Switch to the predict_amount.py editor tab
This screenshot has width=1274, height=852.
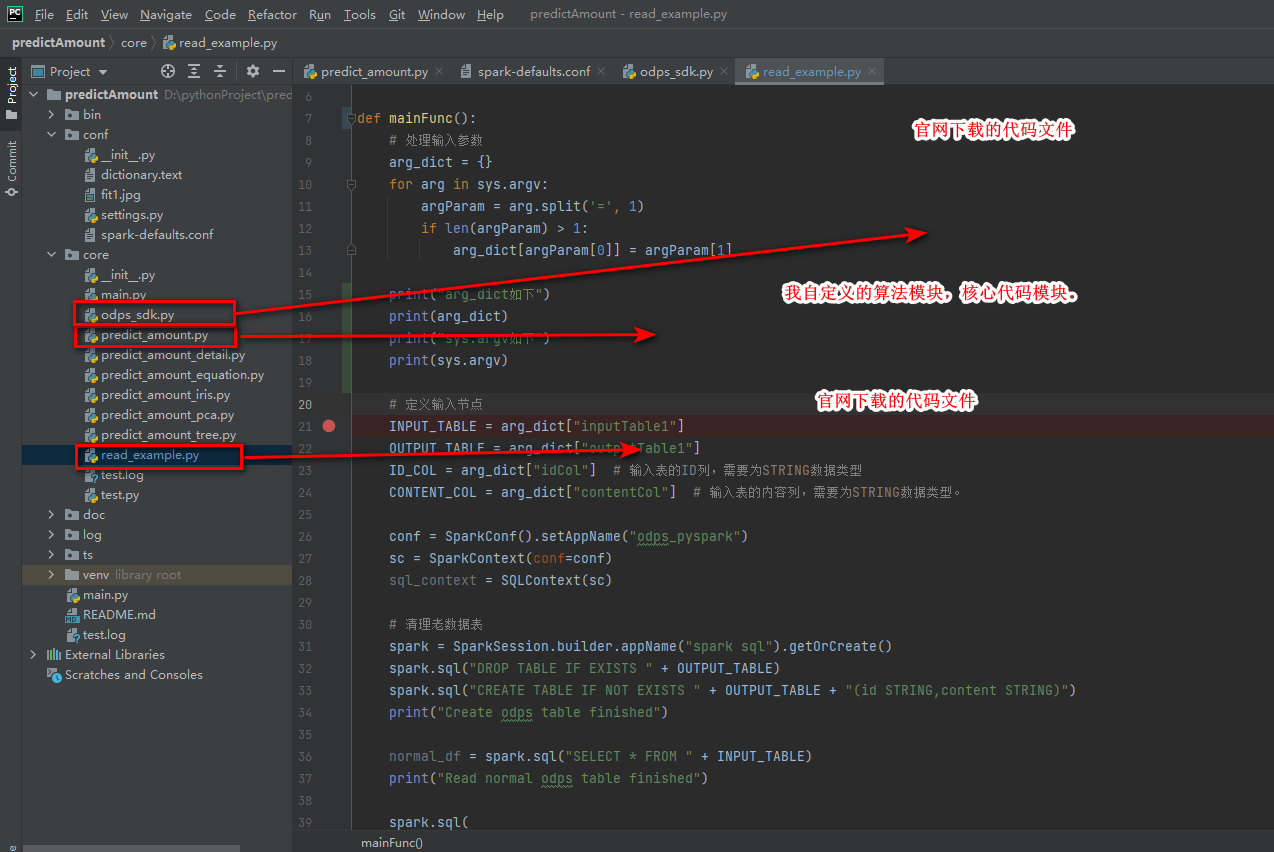coord(374,72)
